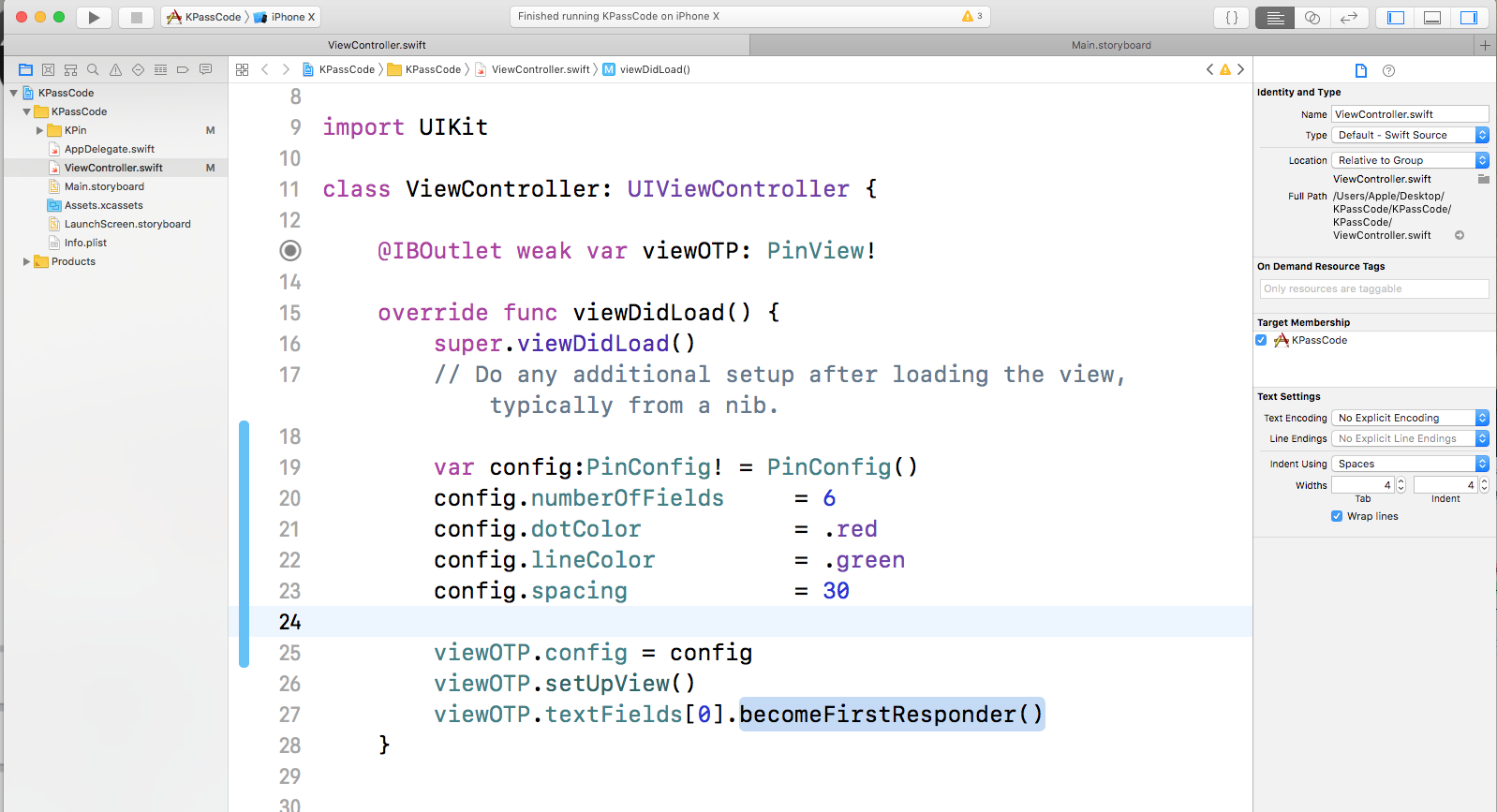Switch to the Standard editor

1275,17
